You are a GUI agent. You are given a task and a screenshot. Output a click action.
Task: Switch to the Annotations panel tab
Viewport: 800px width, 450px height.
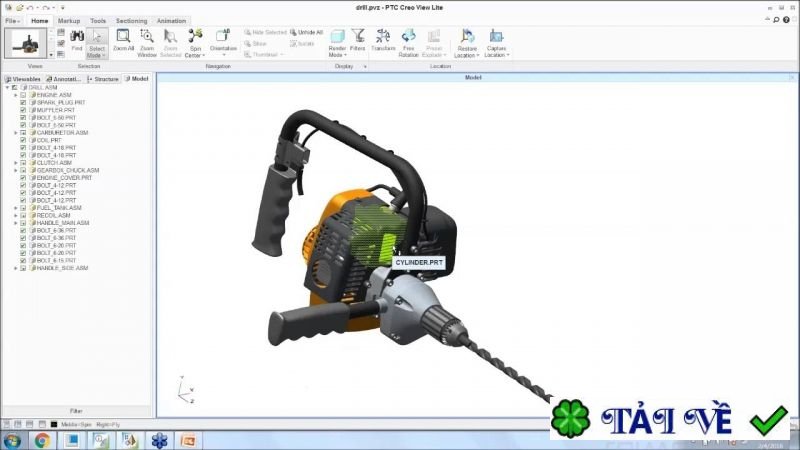[x=64, y=79]
